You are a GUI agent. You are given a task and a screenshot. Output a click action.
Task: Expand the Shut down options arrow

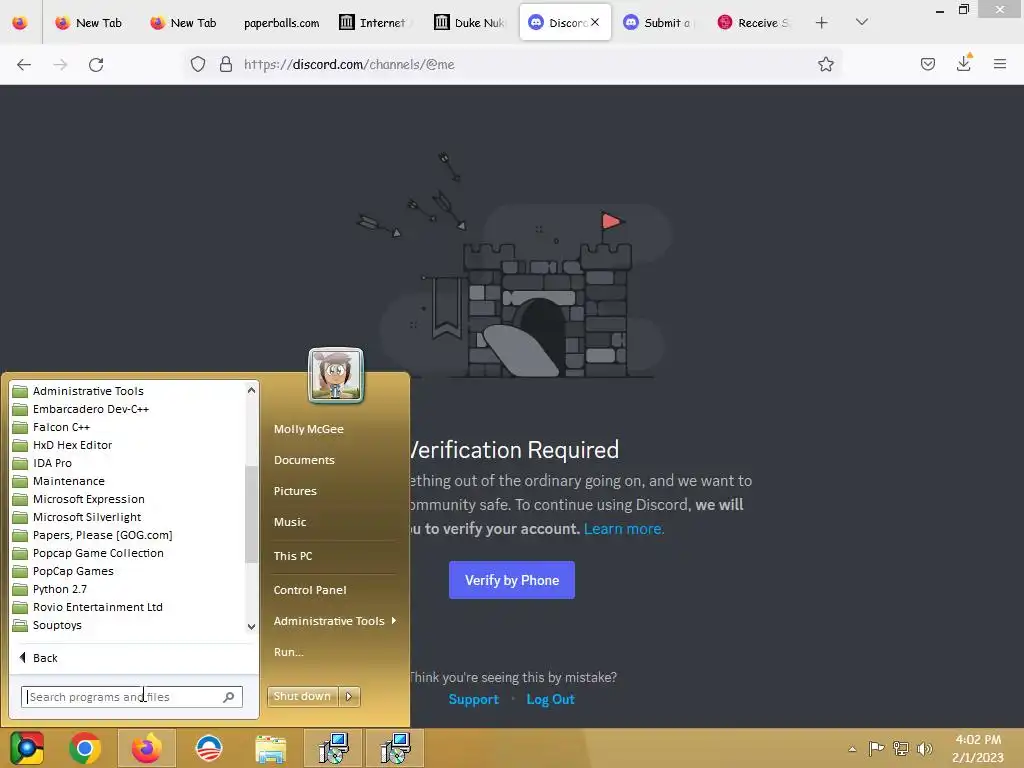click(x=349, y=696)
